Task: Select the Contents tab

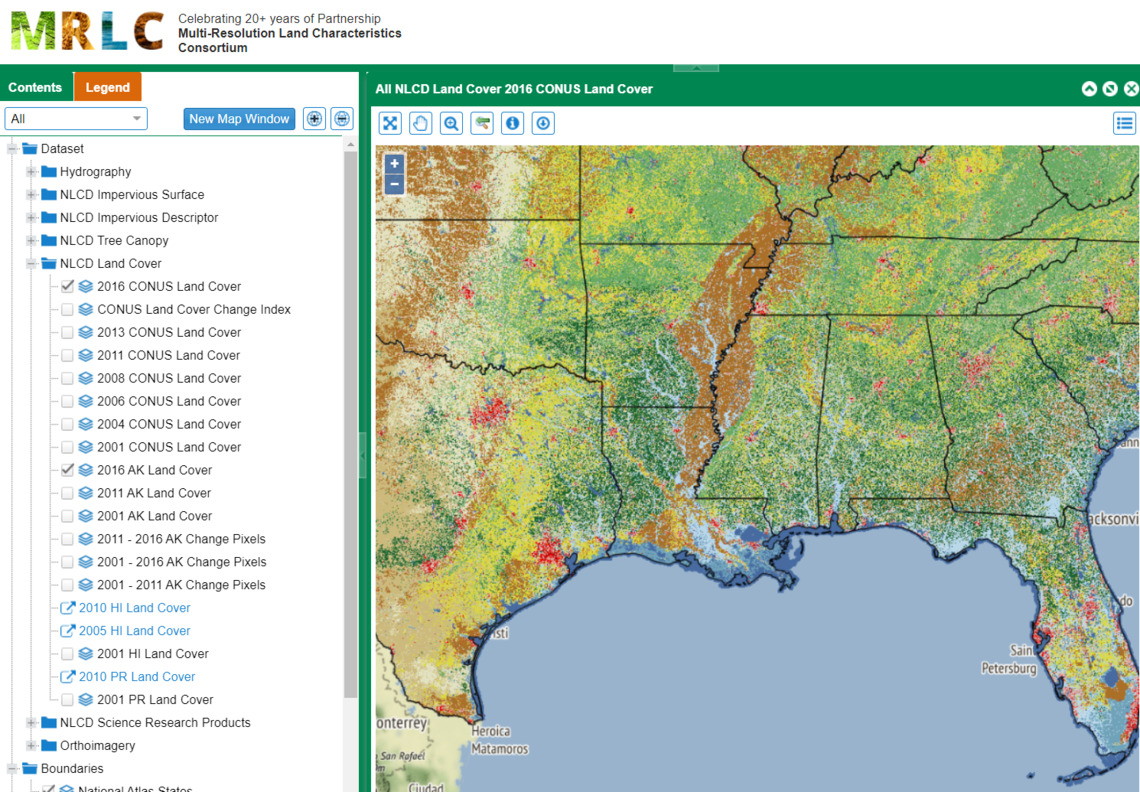Action: (37, 87)
